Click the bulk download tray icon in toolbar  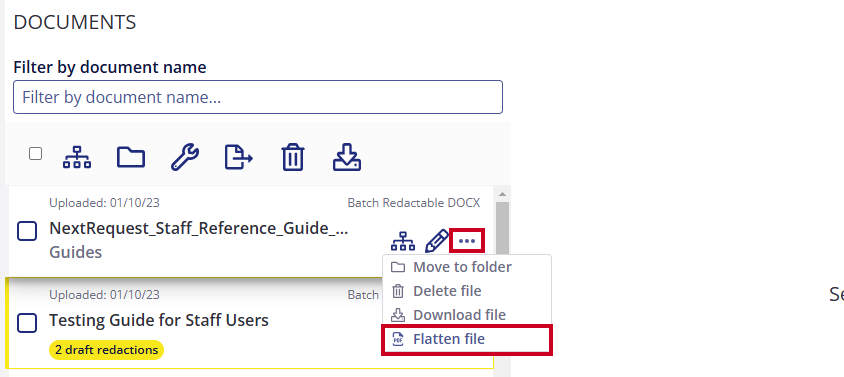point(347,157)
